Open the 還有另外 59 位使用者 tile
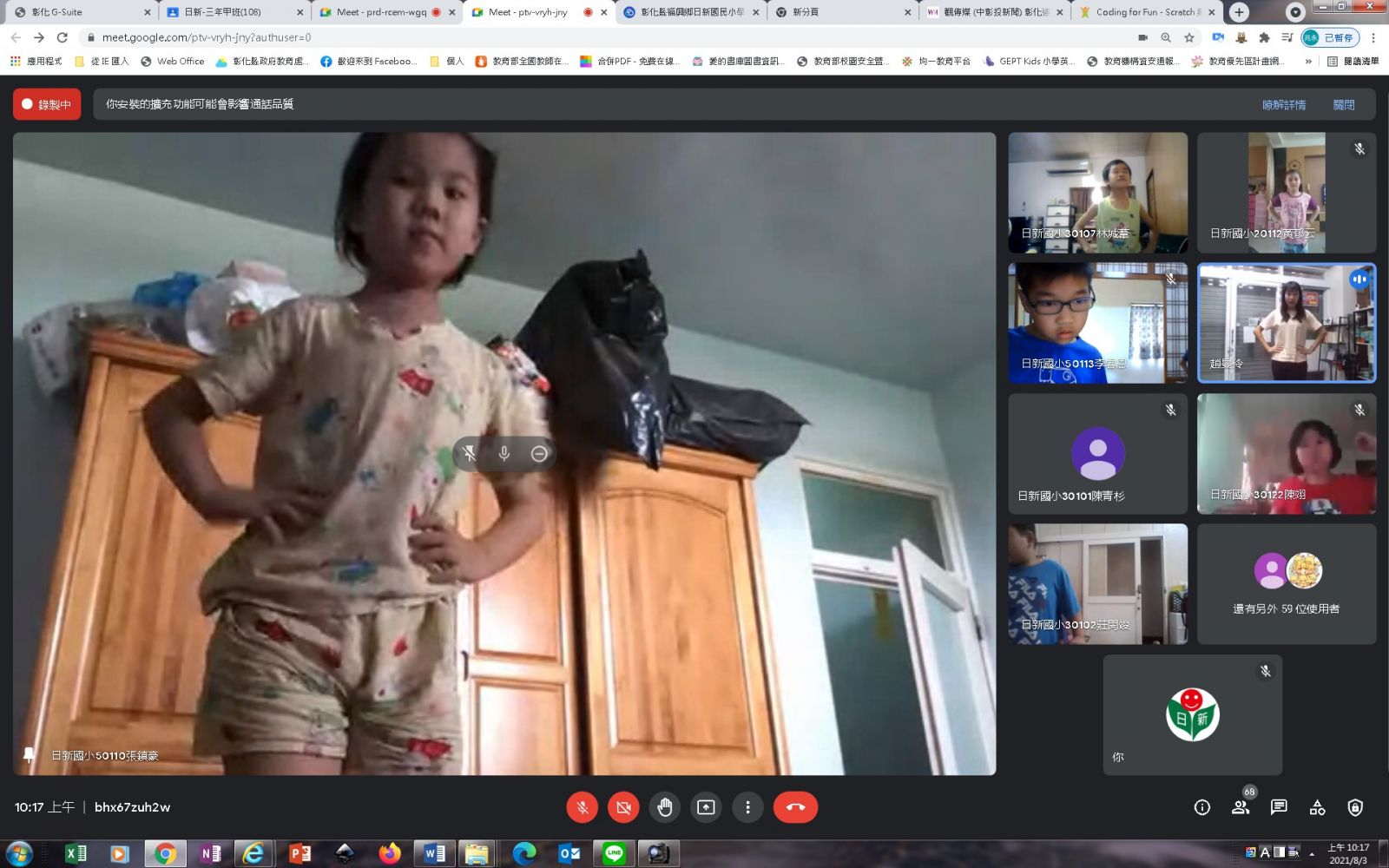Image resolution: width=1389 pixels, height=868 pixels. [1287, 583]
